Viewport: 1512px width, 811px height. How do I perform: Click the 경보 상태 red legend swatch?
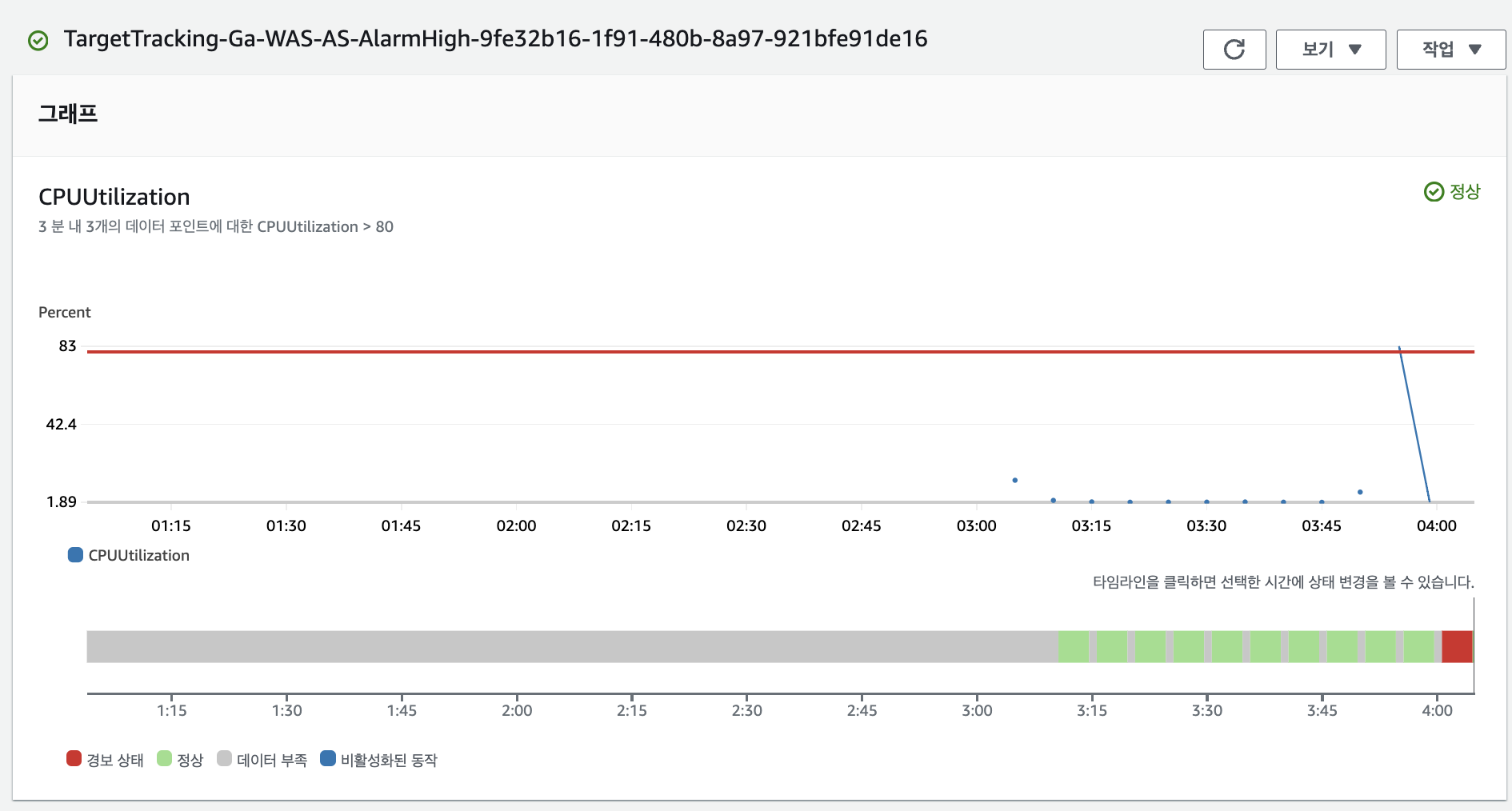[74, 758]
